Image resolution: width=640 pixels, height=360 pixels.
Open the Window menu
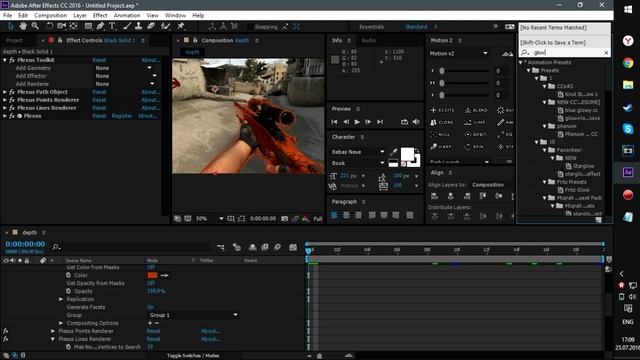pos(175,16)
